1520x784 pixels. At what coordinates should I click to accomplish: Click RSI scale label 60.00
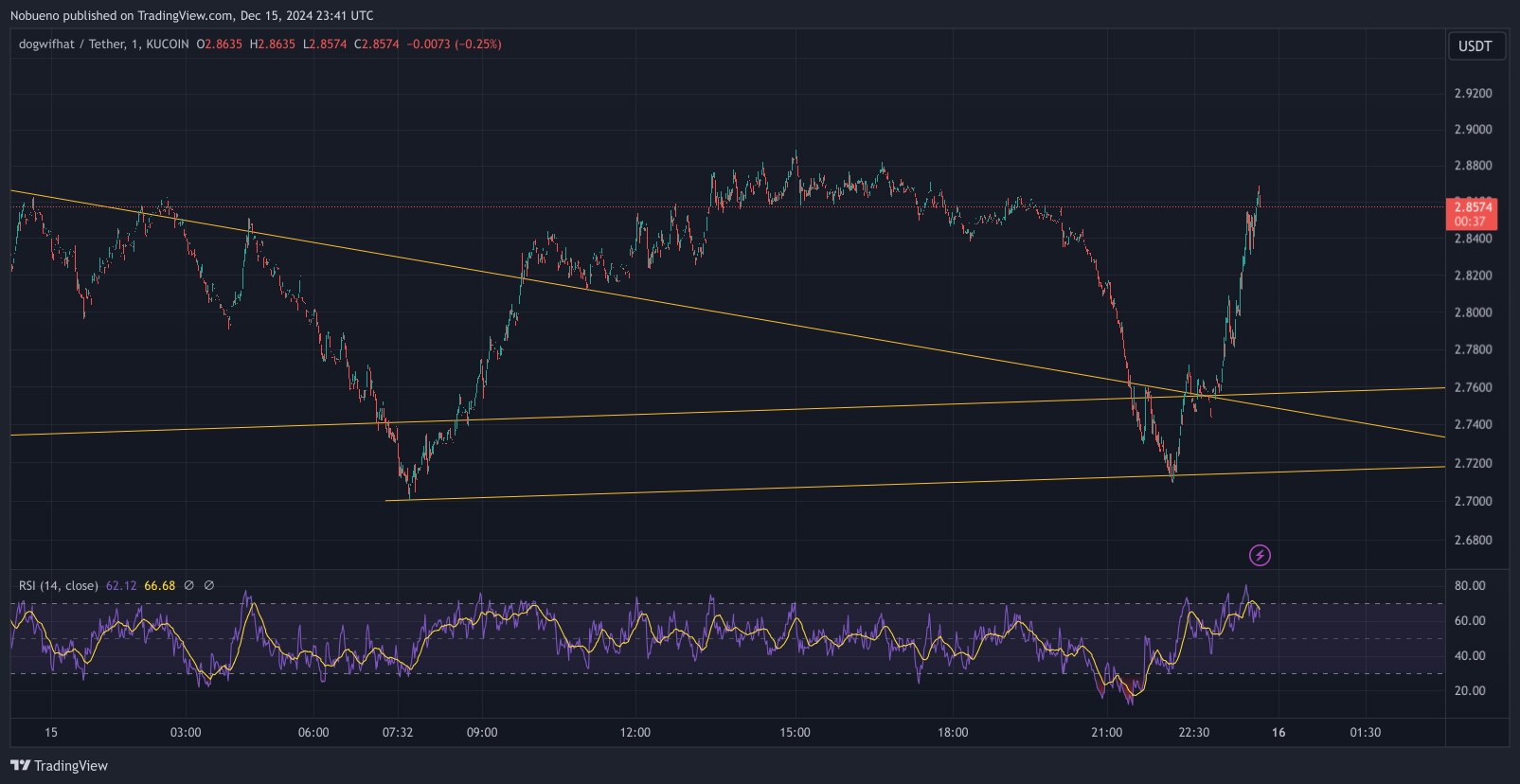pos(1470,620)
